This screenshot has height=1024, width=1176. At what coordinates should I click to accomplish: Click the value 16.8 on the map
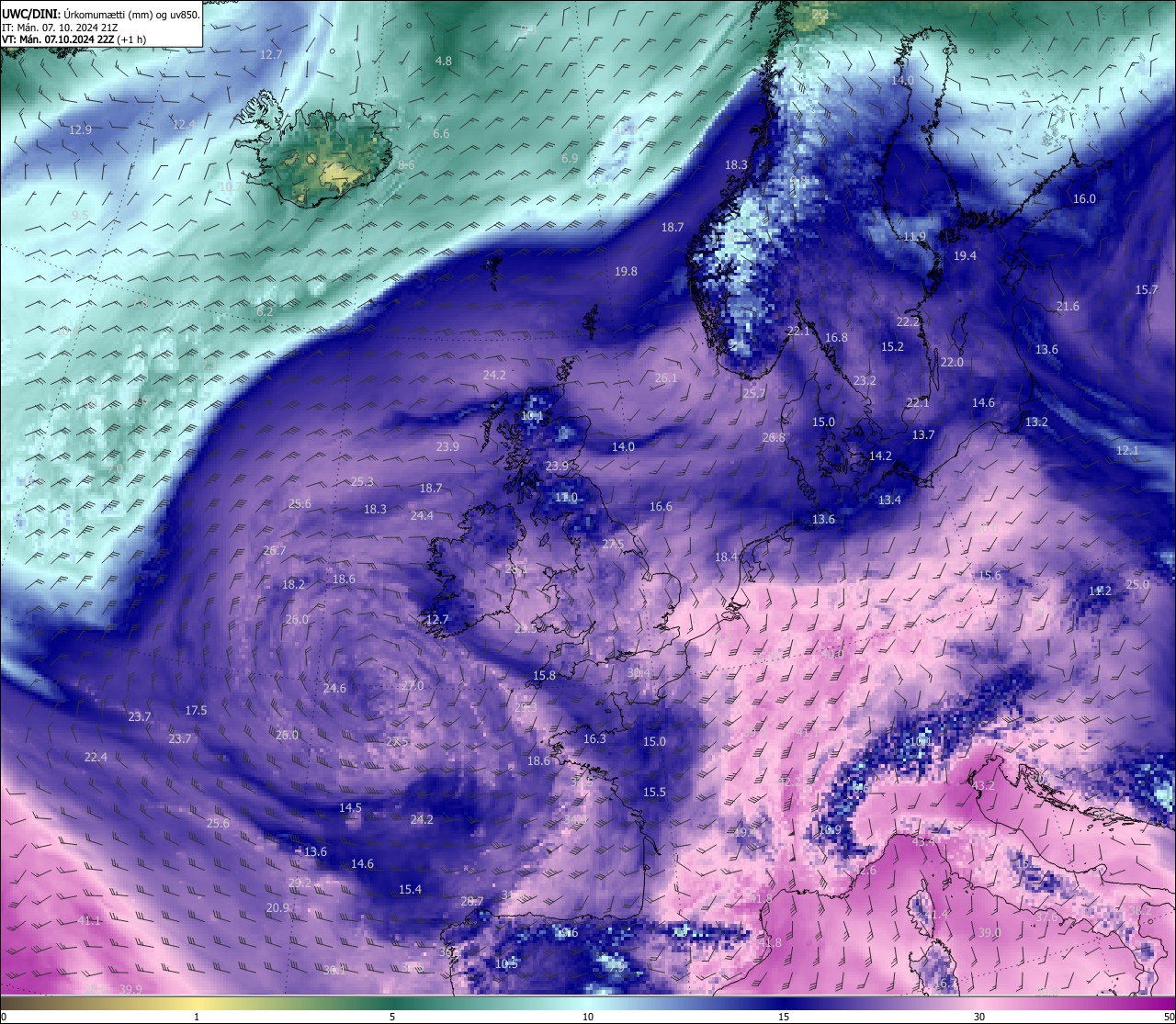(x=836, y=338)
